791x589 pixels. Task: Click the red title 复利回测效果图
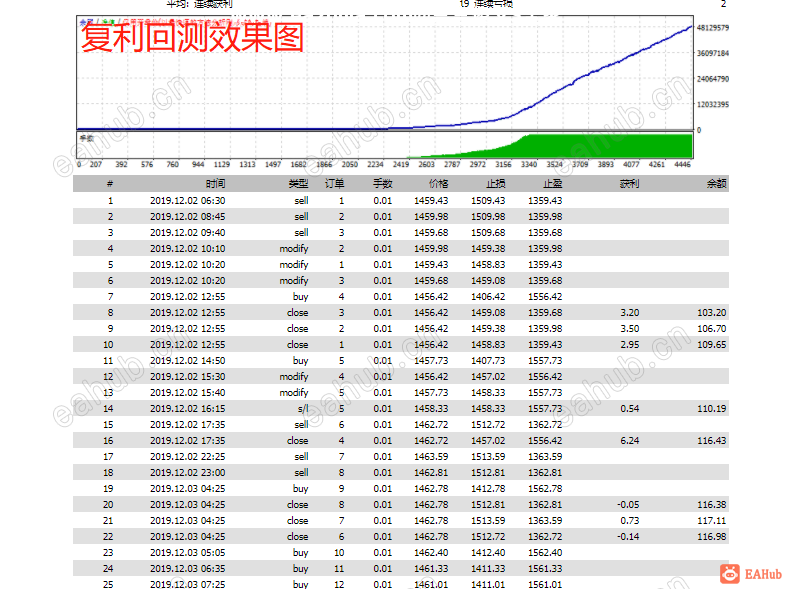pos(193,37)
